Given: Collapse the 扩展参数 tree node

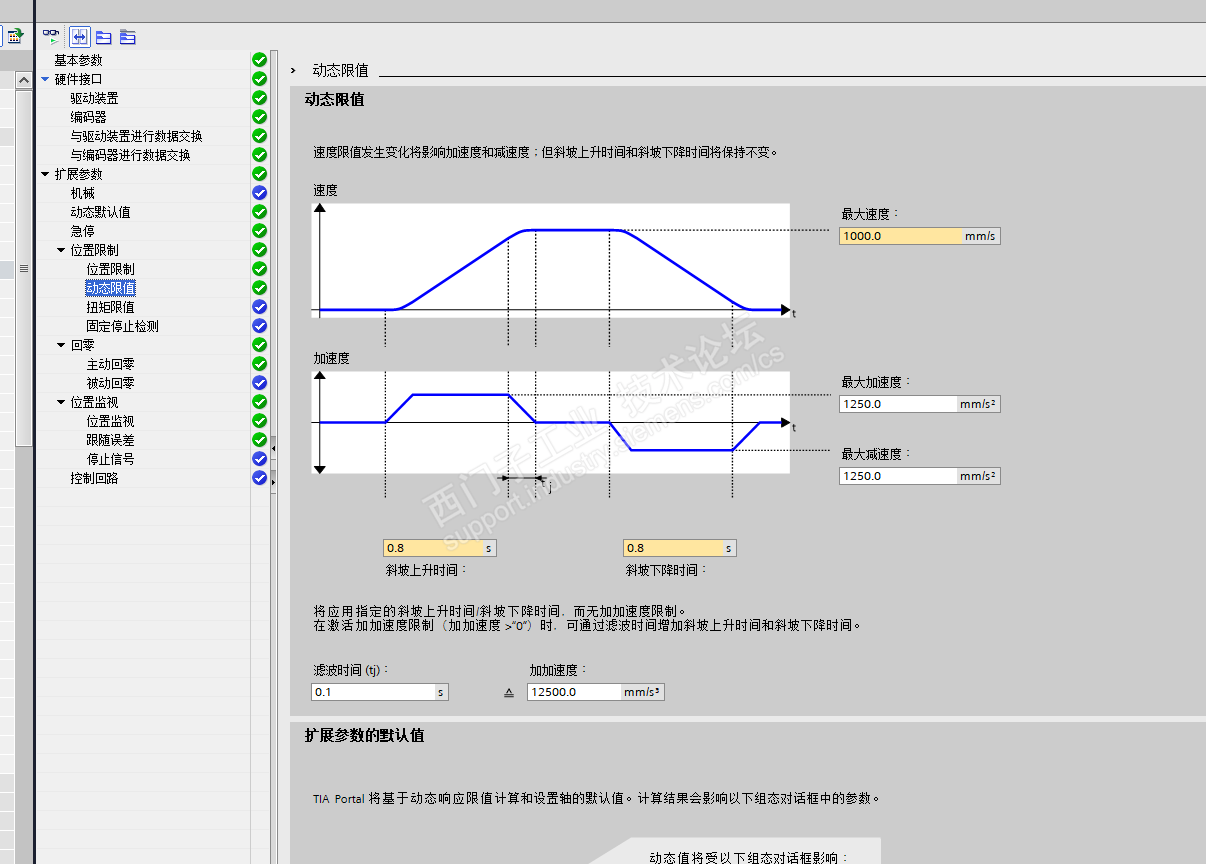Looking at the screenshot, I should coord(45,174).
